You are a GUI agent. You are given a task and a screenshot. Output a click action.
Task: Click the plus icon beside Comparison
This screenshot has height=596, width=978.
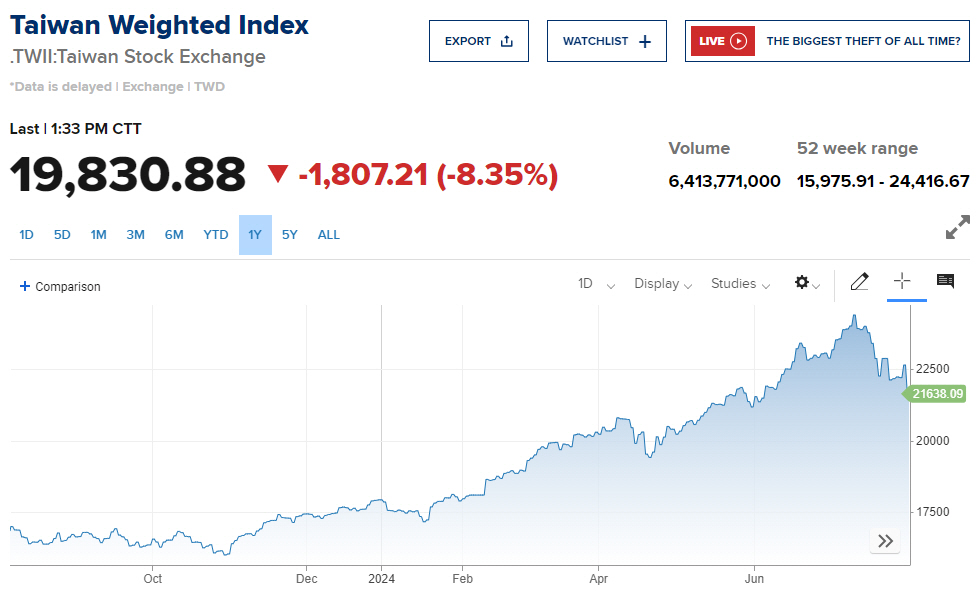coord(25,286)
